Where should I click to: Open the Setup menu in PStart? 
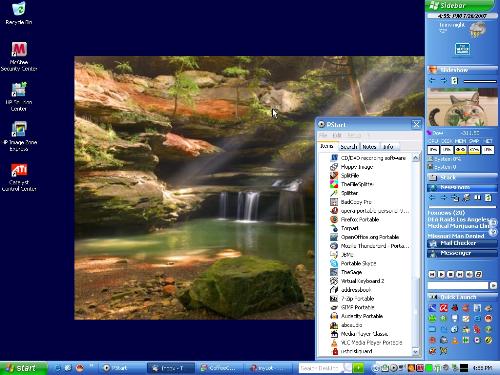(354, 135)
